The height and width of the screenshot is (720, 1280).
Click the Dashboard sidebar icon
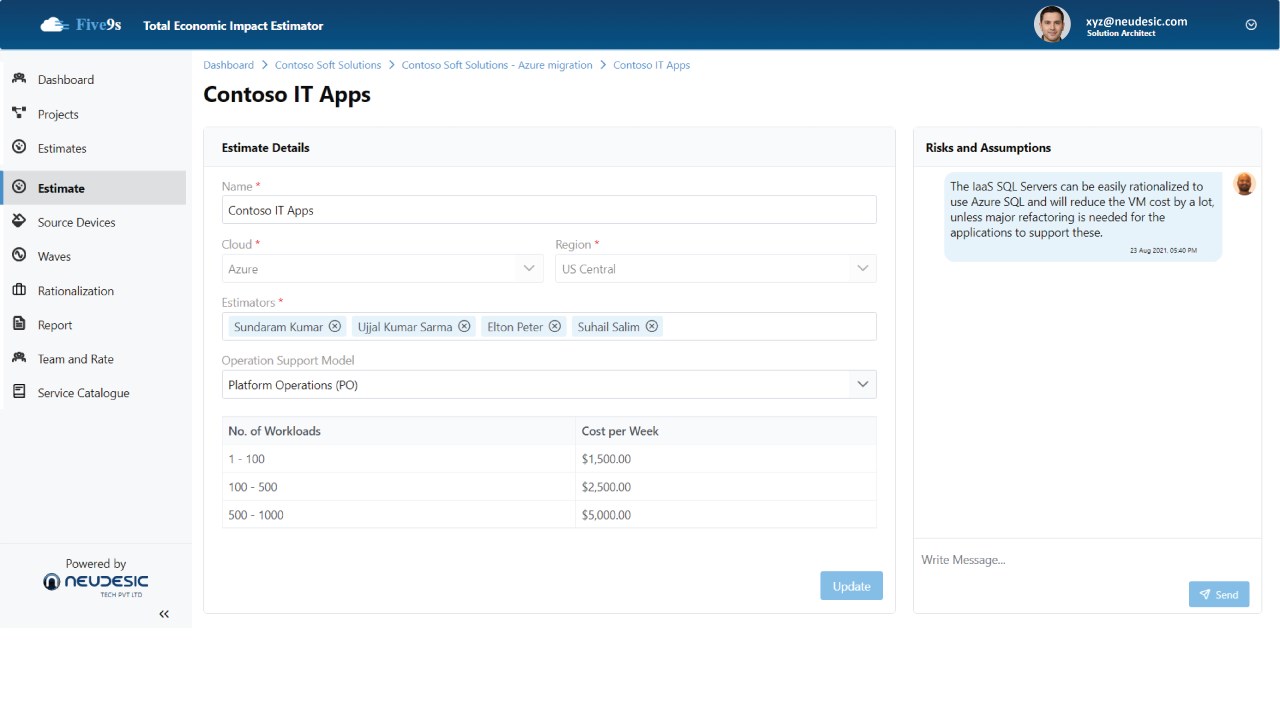(19, 79)
